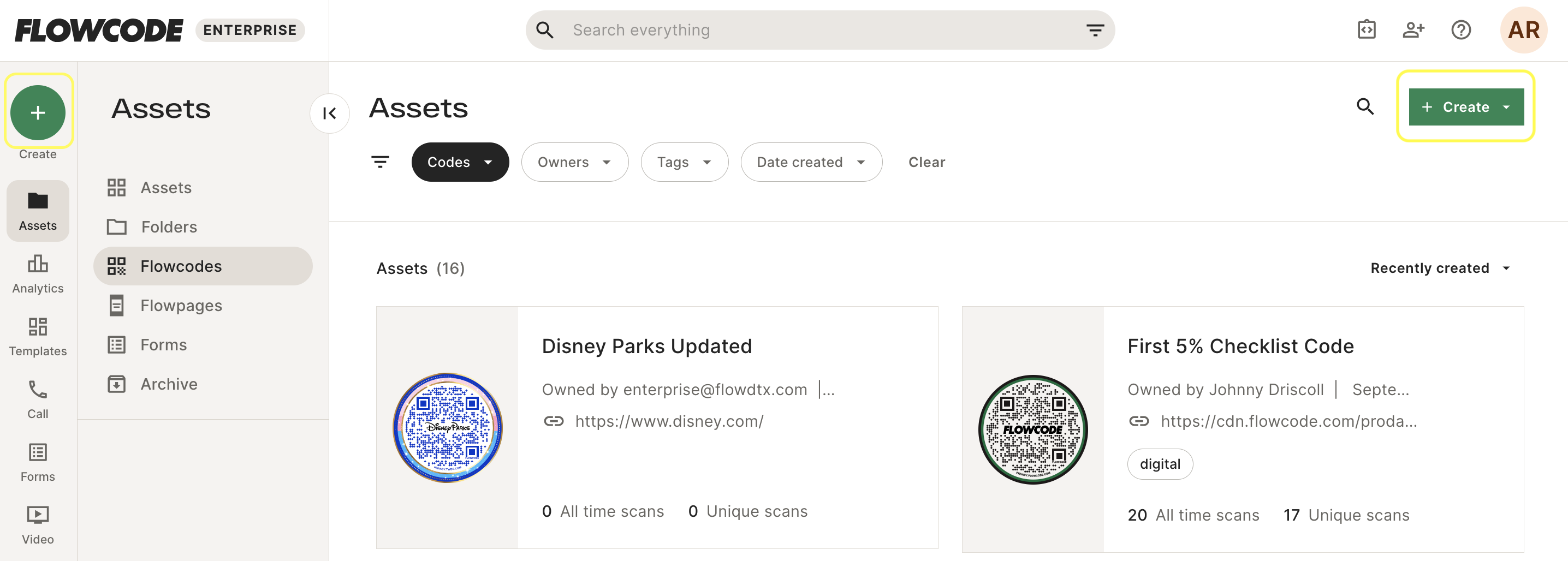Screen dimensions: 1568x561
Task: Click the search icon beside Create button
Action: pos(1365,106)
